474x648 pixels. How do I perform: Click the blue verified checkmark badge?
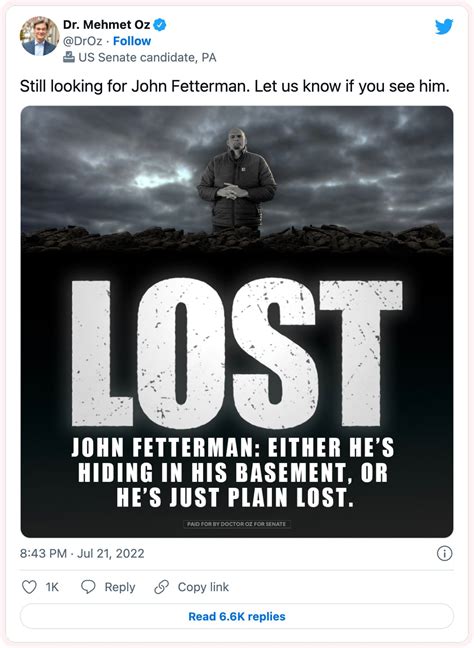click(160, 25)
